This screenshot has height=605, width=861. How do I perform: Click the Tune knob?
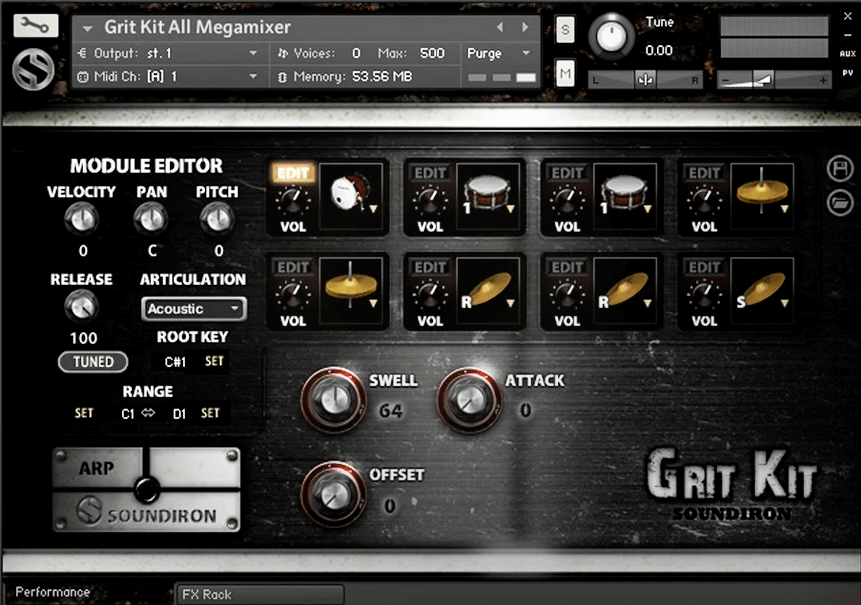pos(611,36)
